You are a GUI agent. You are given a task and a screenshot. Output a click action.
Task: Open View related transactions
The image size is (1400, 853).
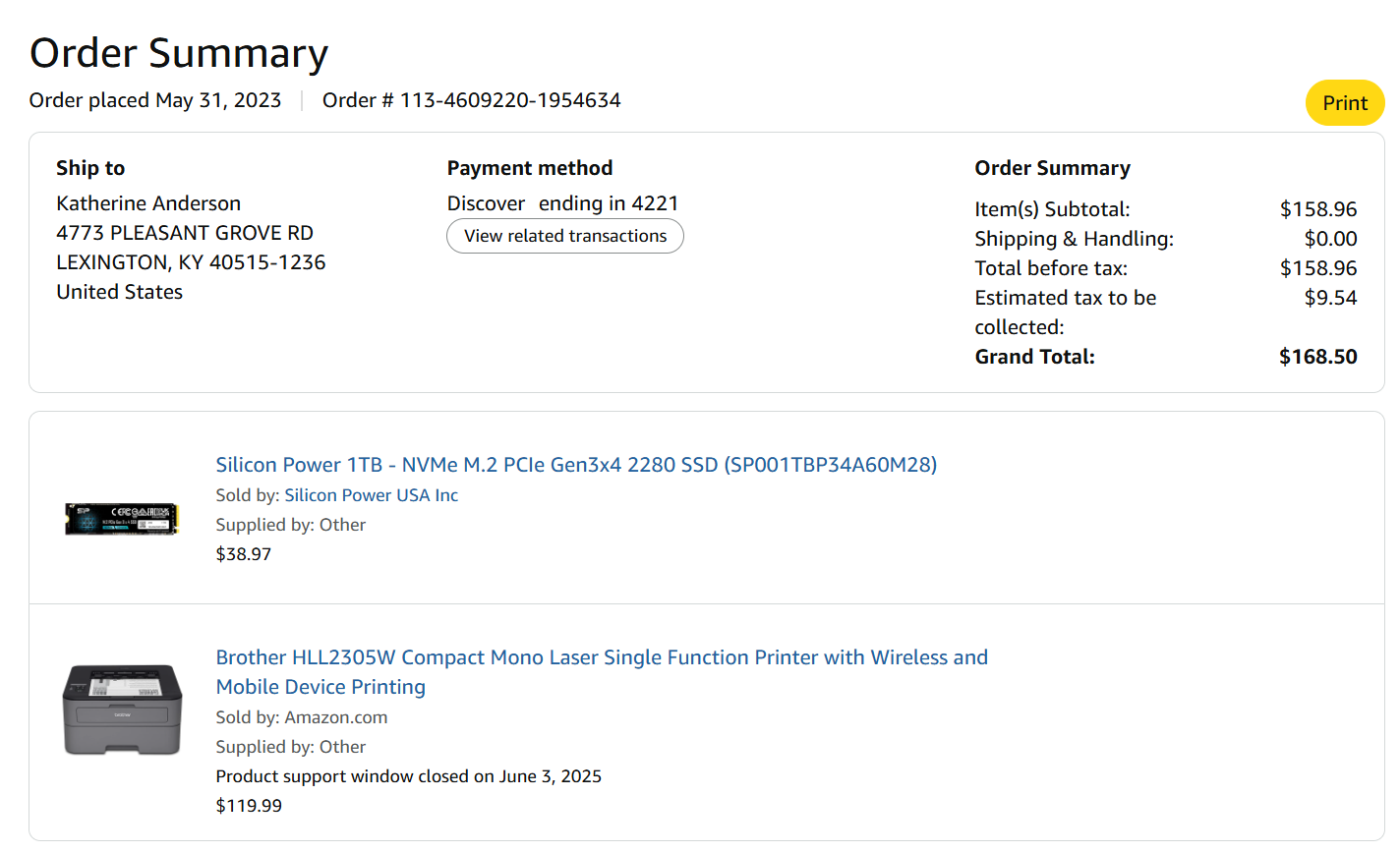pos(565,236)
